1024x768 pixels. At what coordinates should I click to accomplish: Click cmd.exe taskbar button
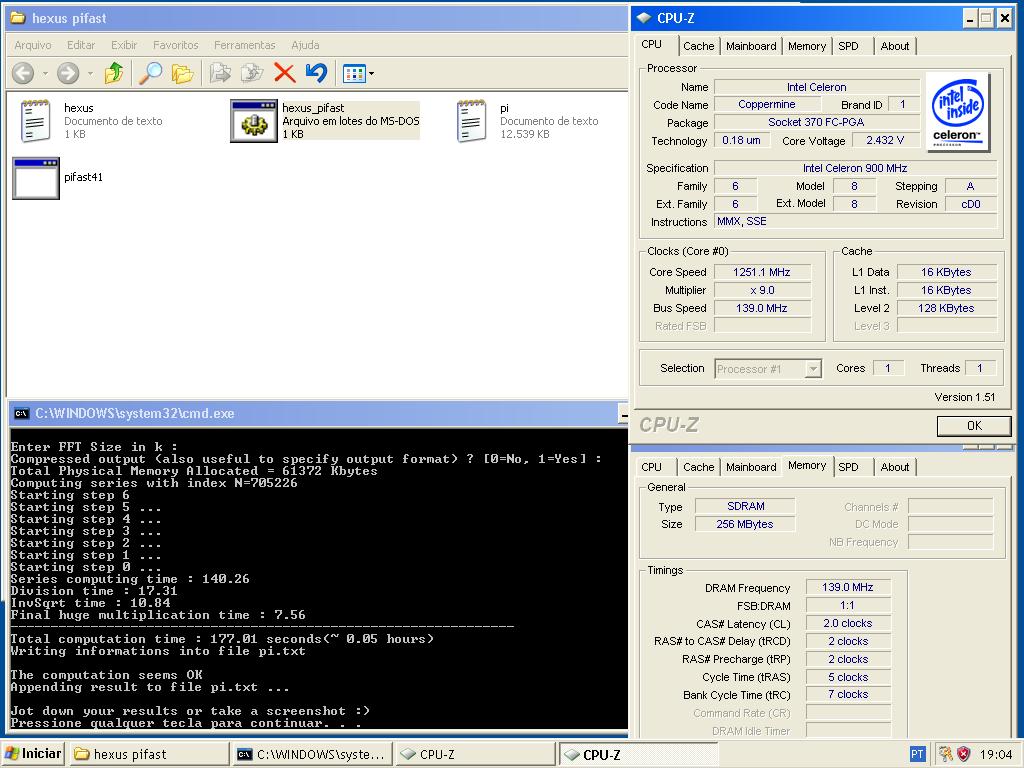(312, 754)
